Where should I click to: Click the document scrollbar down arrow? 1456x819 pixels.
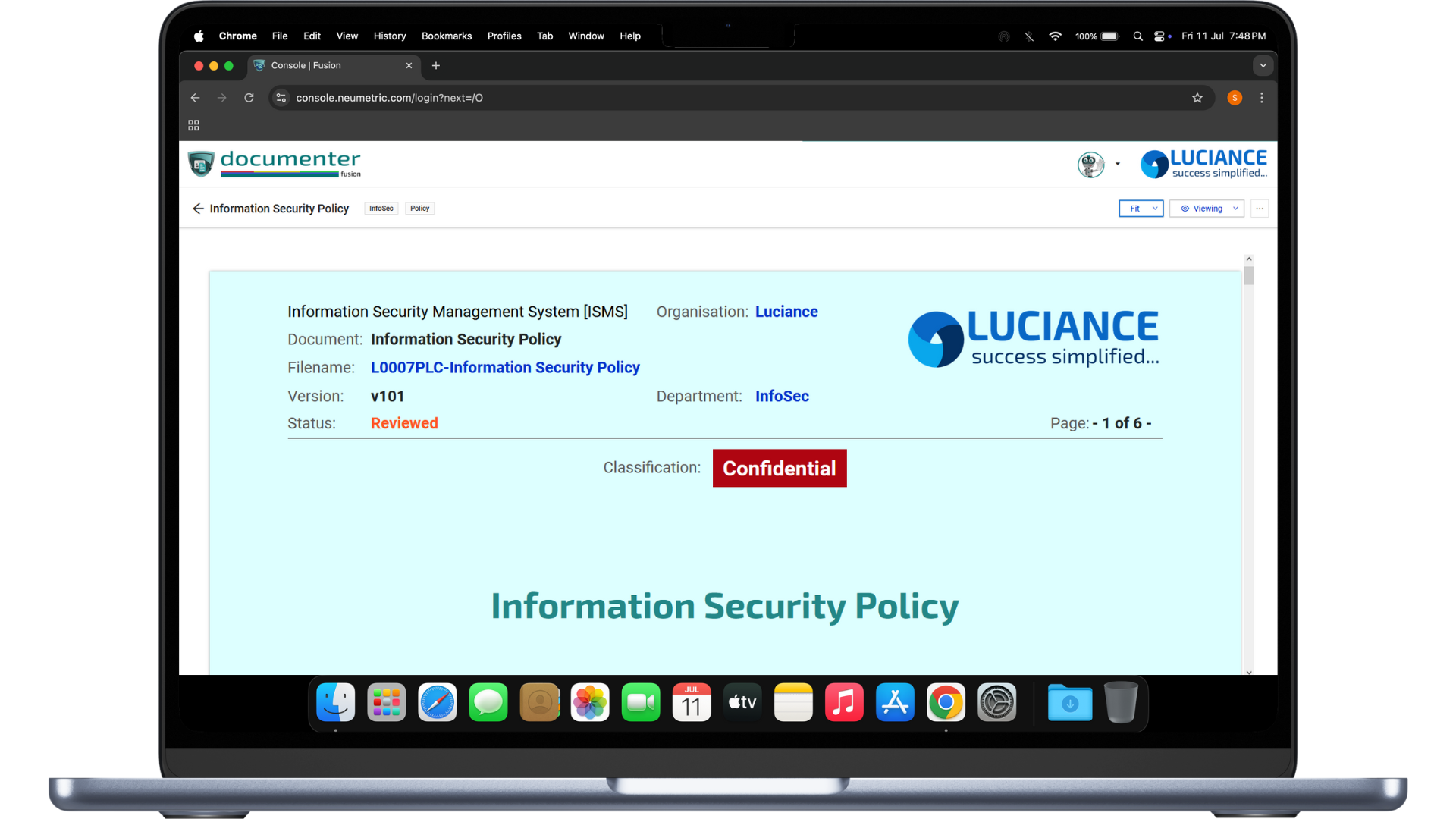point(1249,672)
